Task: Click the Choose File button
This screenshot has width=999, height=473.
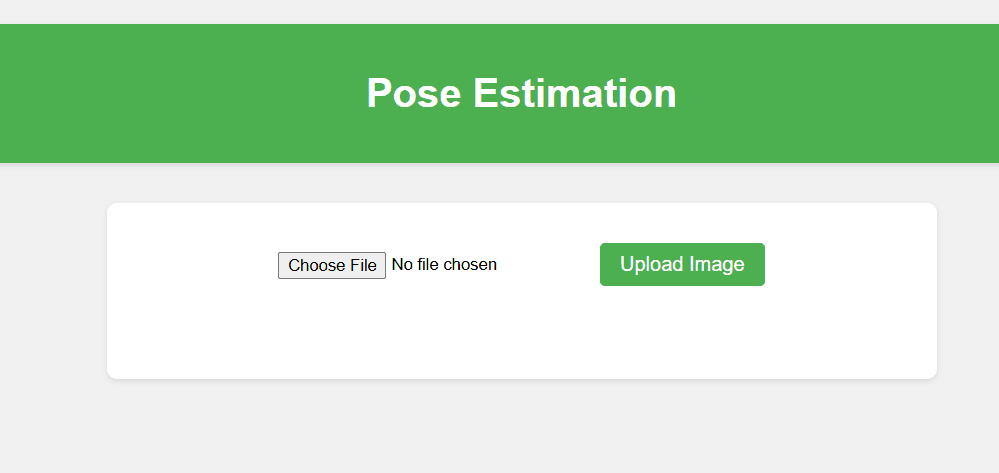Action: click(332, 265)
